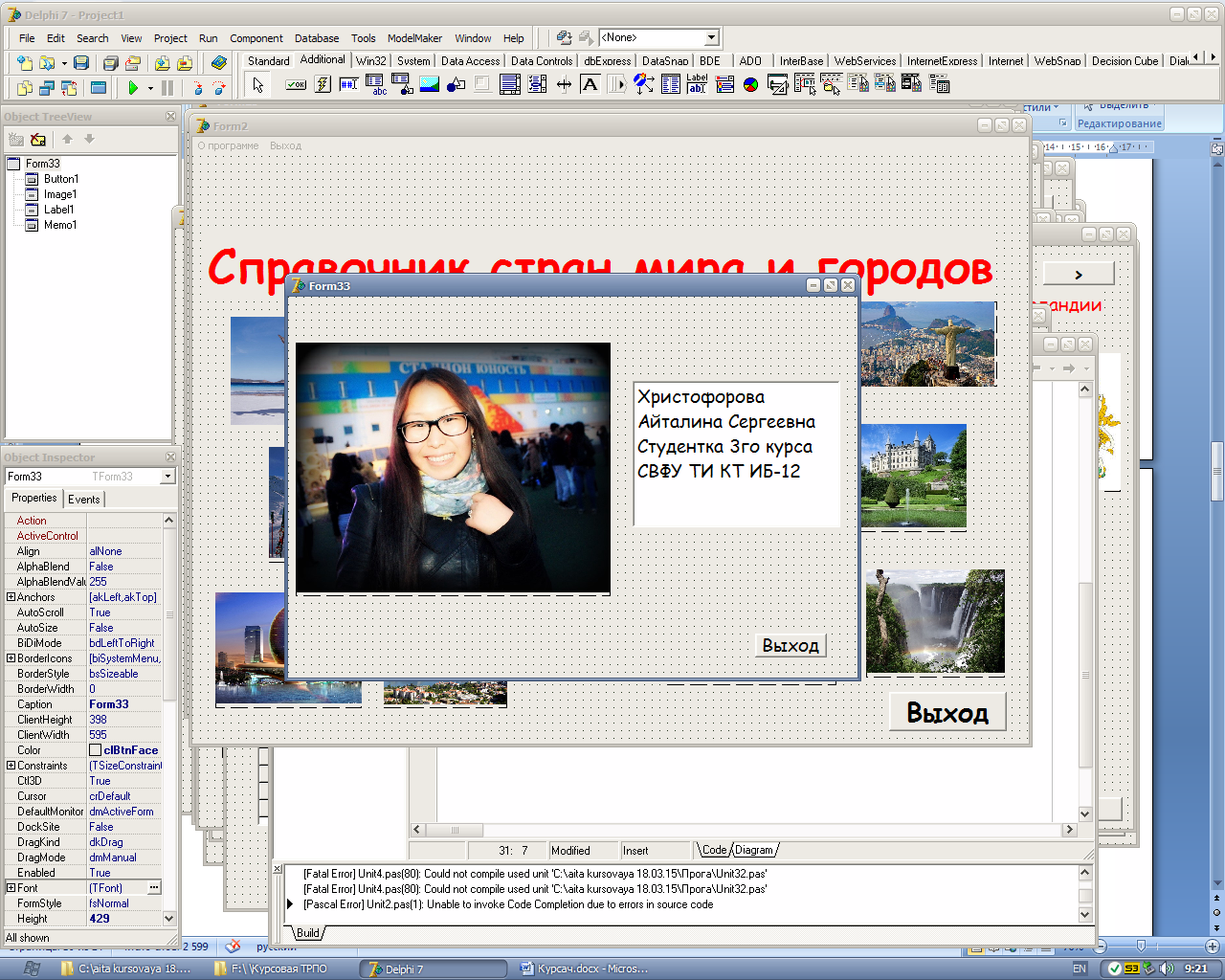1225x980 pixels.
Task: Pick the Chart component pie icon
Action: (751, 85)
